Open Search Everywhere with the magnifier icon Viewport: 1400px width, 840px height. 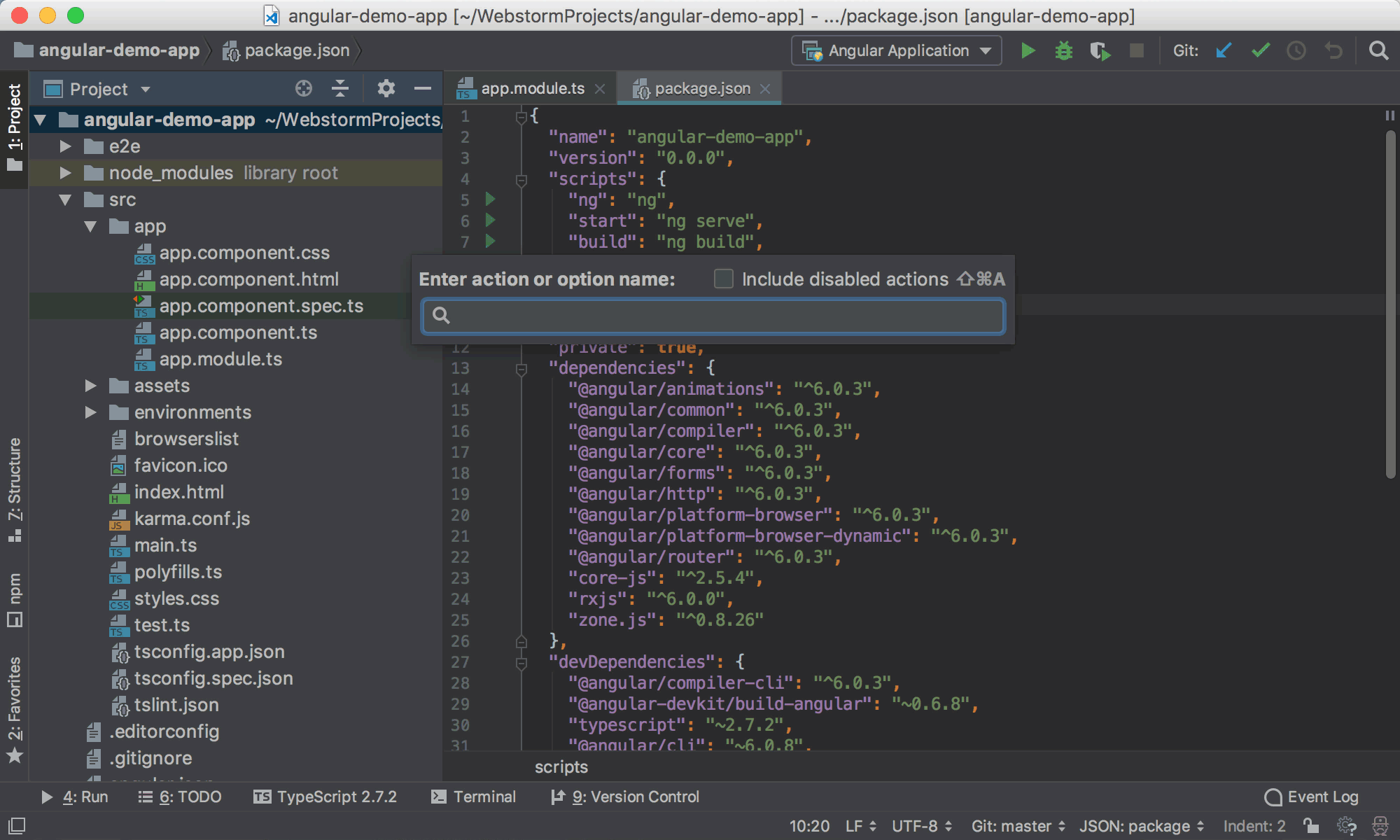(1378, 50)
